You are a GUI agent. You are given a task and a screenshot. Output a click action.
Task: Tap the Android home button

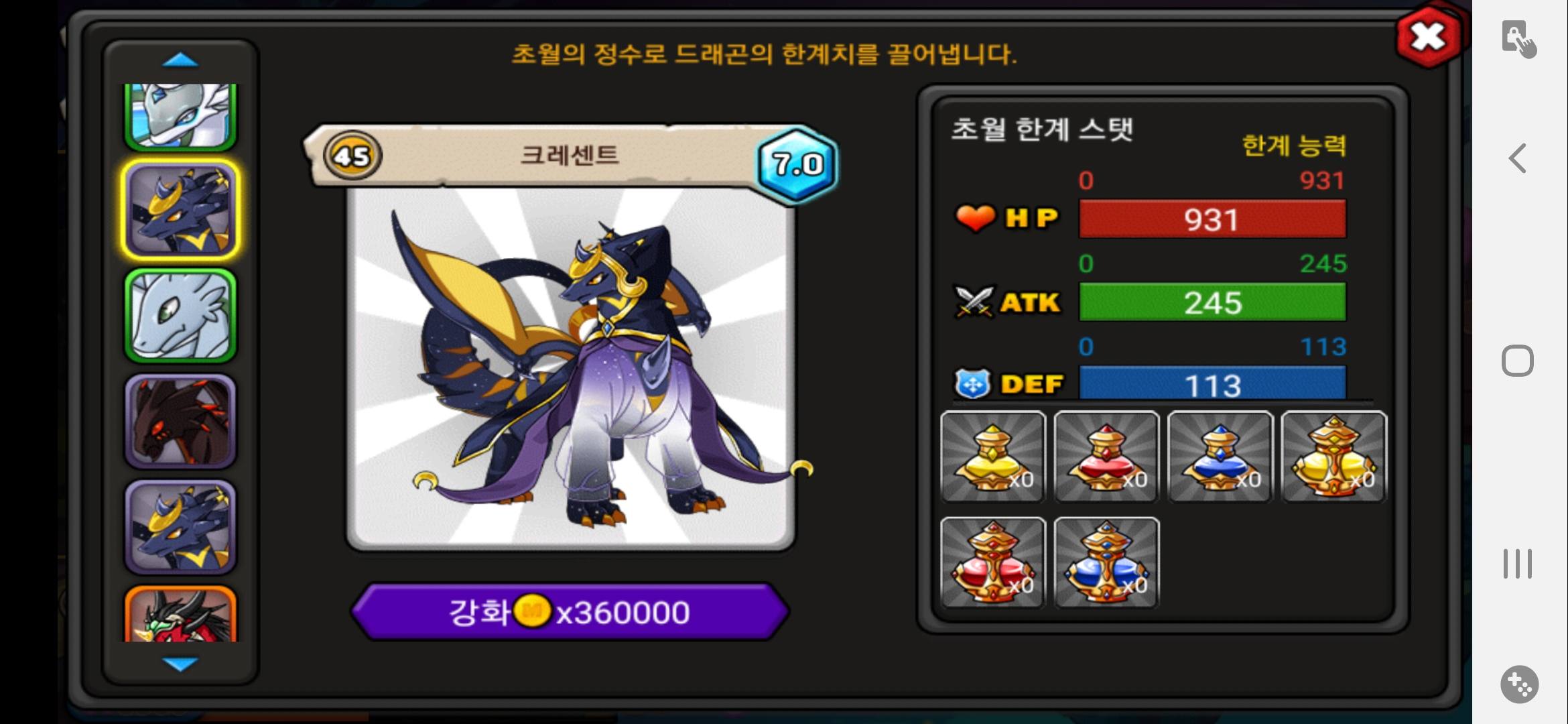tap(1518, 361)
